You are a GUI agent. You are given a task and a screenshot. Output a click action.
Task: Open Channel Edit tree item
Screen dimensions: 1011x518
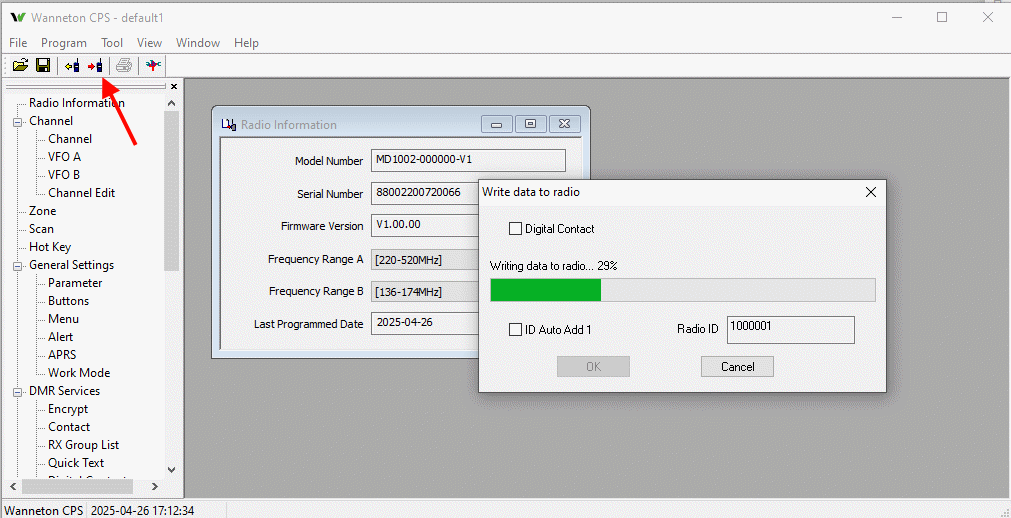pyautogui.click(x=81, y=193)
